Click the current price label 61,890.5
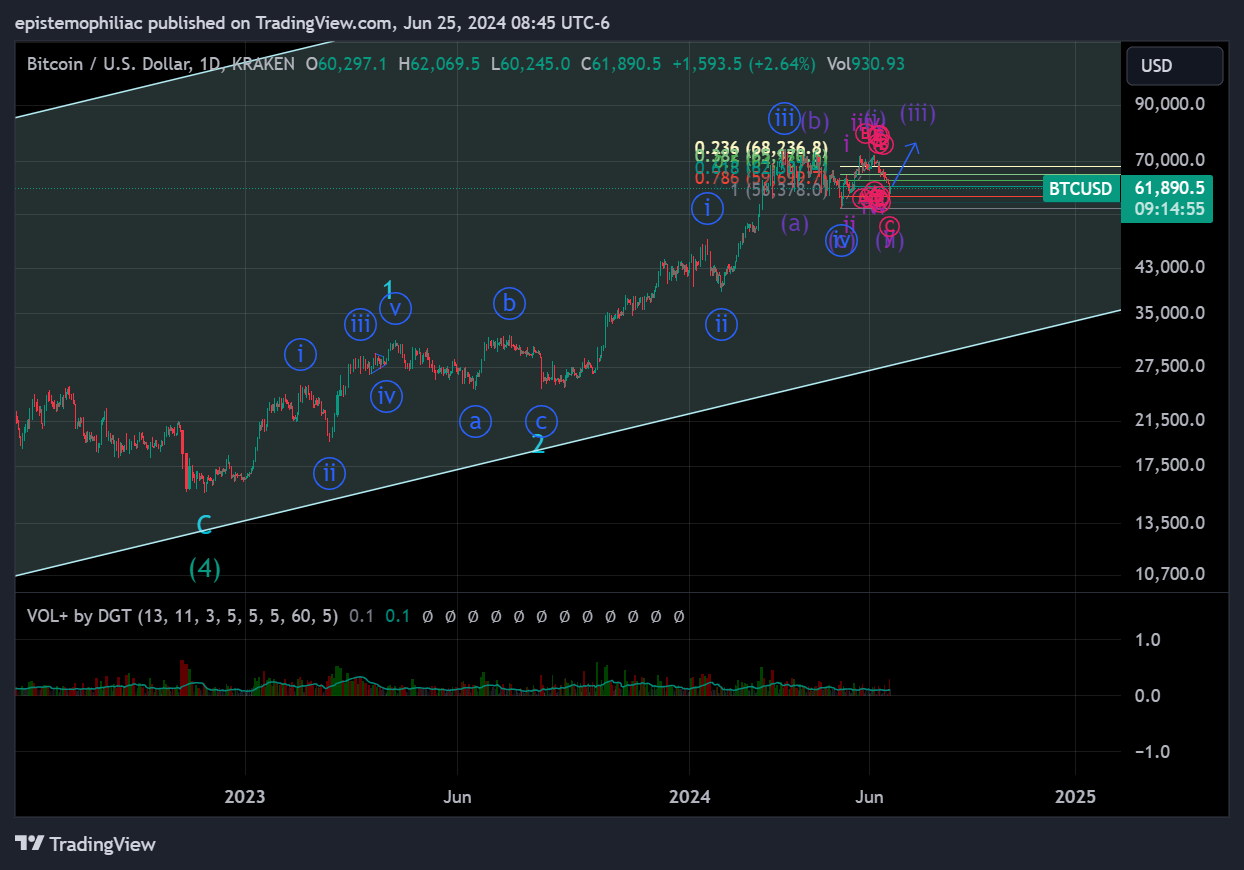Screen dimensions: 1244x870 click(x=1169, y=187)
